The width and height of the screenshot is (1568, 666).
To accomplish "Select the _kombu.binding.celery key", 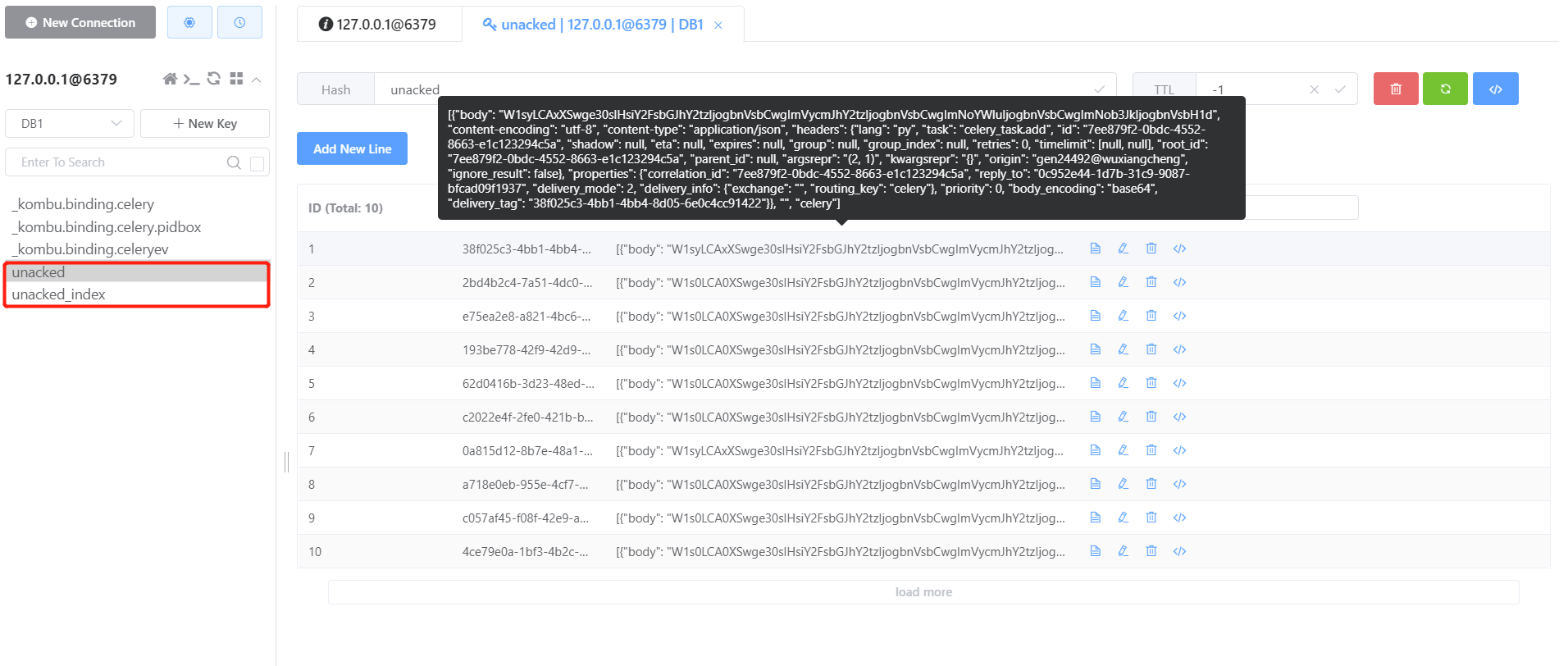I will tap(83, 204).
